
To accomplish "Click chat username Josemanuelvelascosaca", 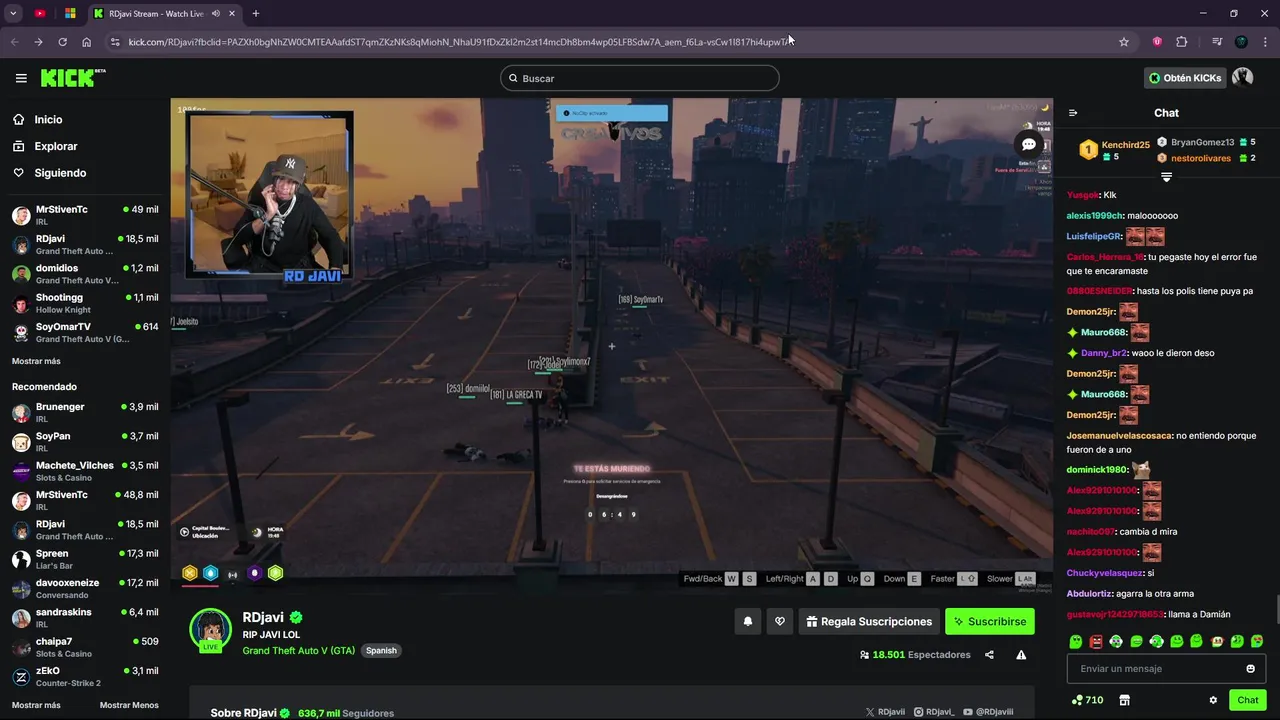I will [1119, 436].
